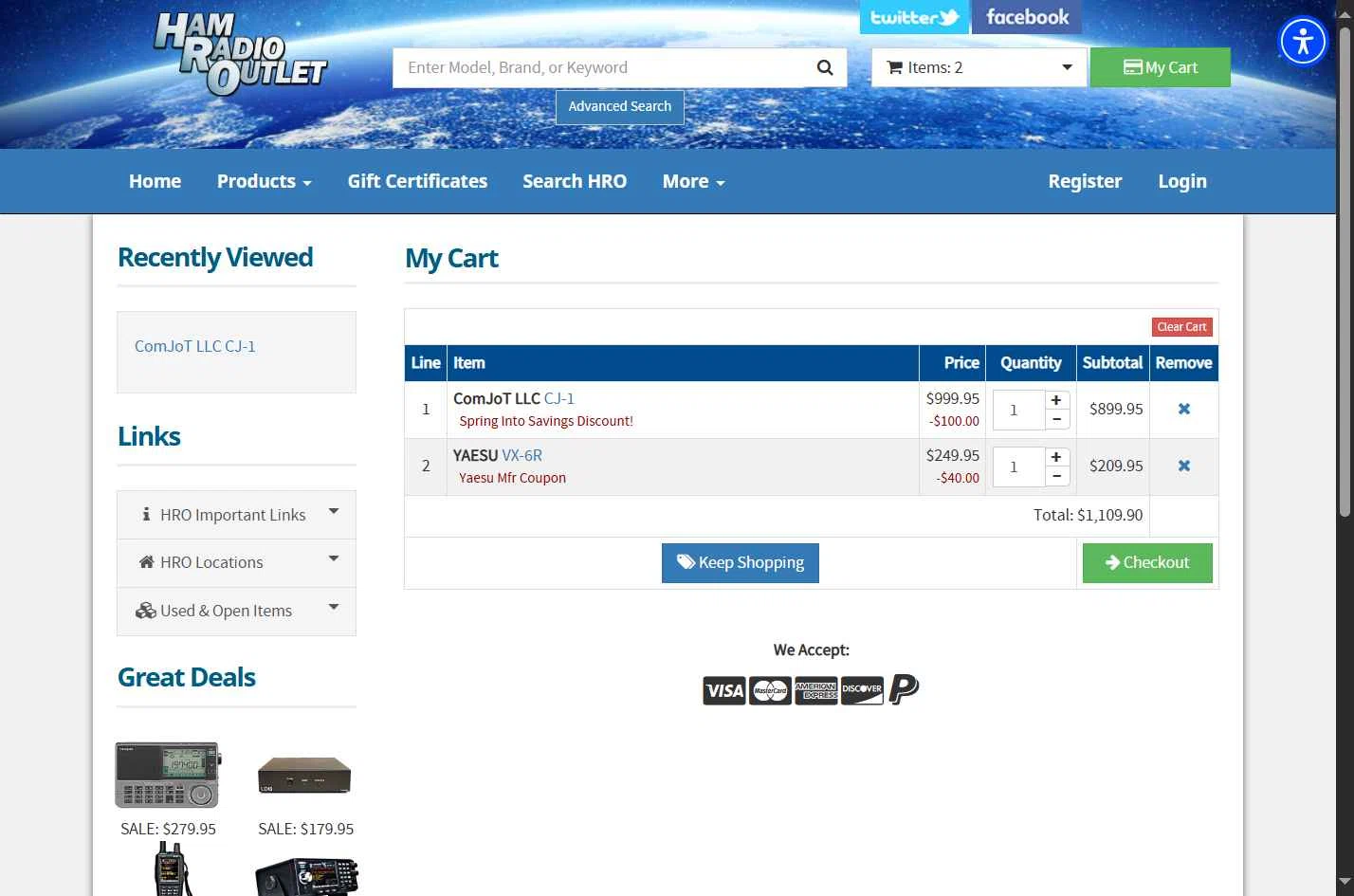Click the red Clear Cart button
Screen dimensions: 1354x896
pyautogui.click(x=1182, y=327)
